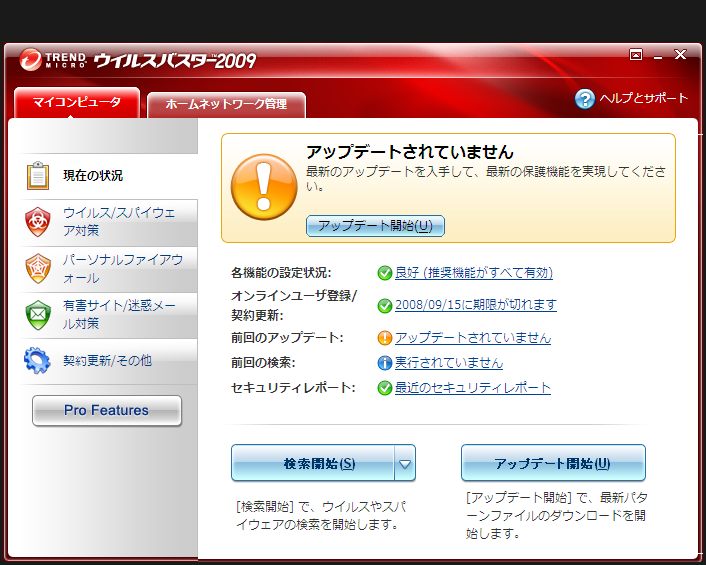Screen dimensions: 706x565
Task: Click the large orange warning exclamation icon
Action: (264, 187)
